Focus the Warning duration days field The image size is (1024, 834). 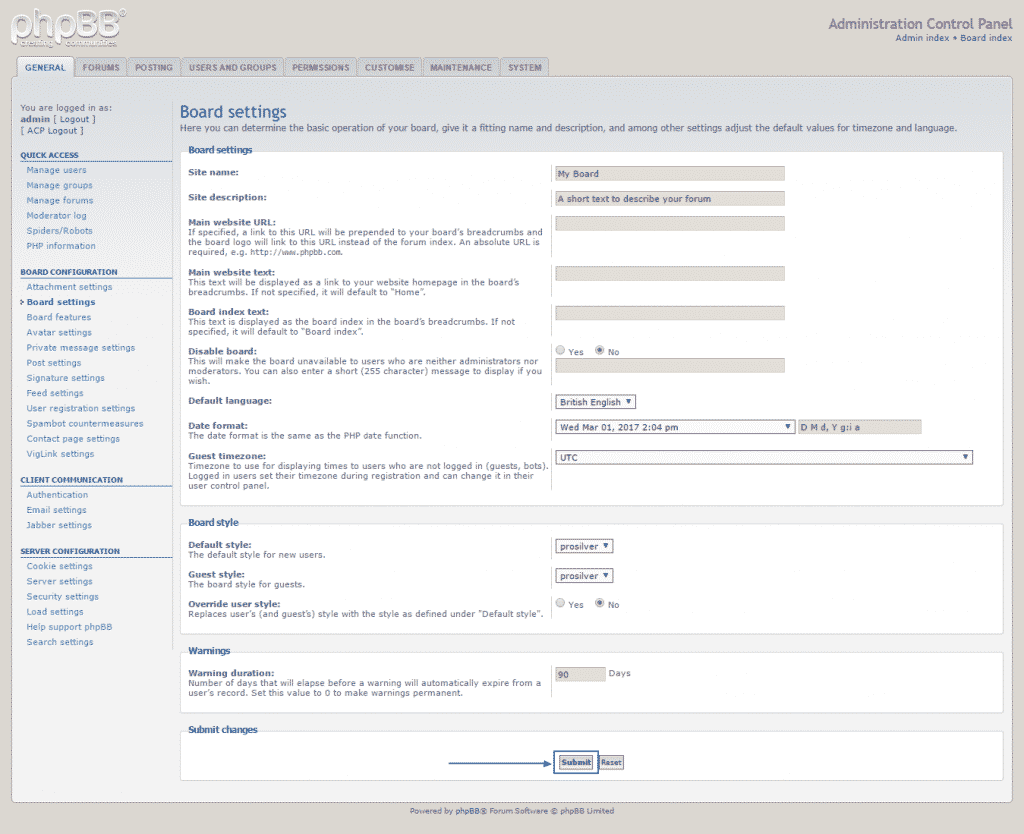[x=580, y=674]
